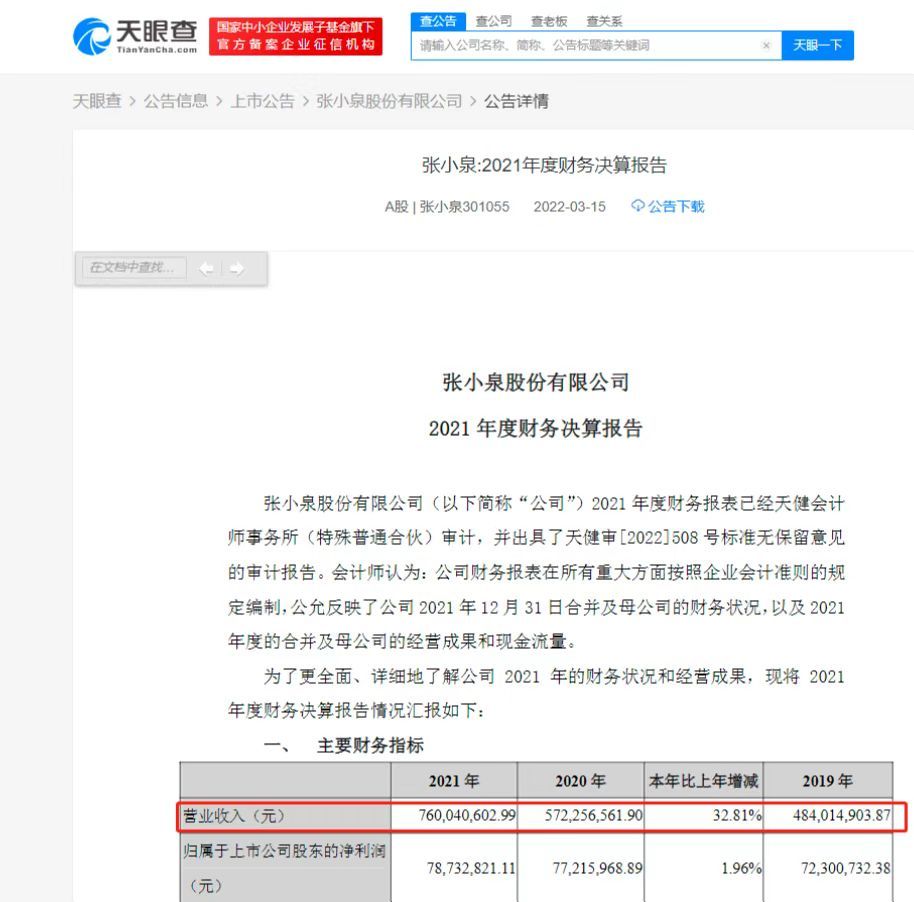Go to previous match in document search
914x902 pixels.
pyautogui.click(x=206, y=269)
